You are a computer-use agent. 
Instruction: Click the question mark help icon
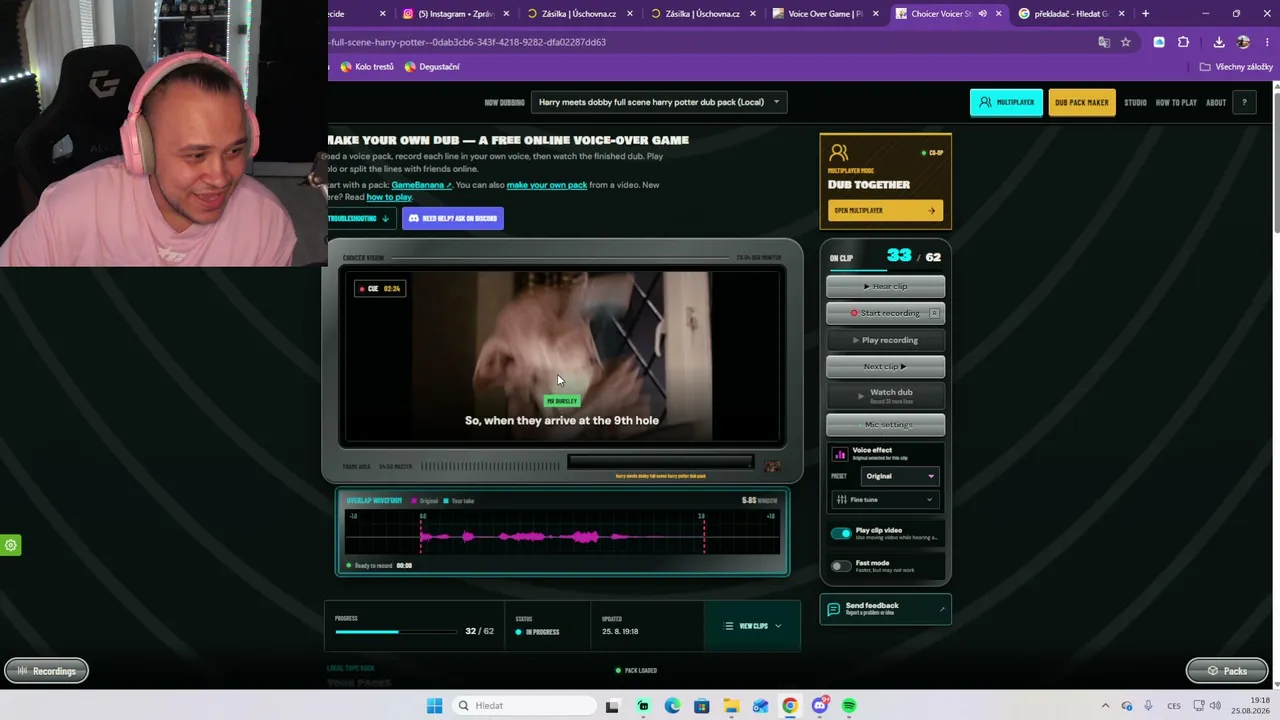coord(1244,102)
